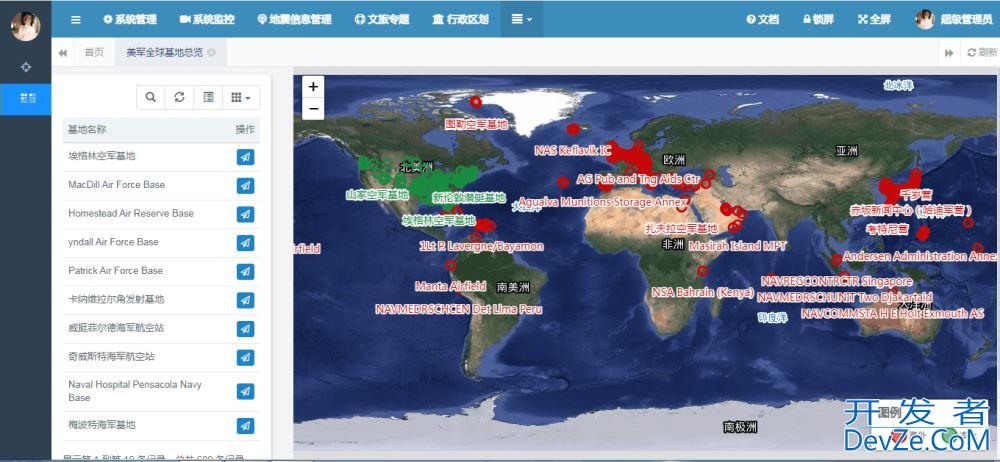Toggle table card view icon
The image size is (1000, 462).
pos(208,97)
